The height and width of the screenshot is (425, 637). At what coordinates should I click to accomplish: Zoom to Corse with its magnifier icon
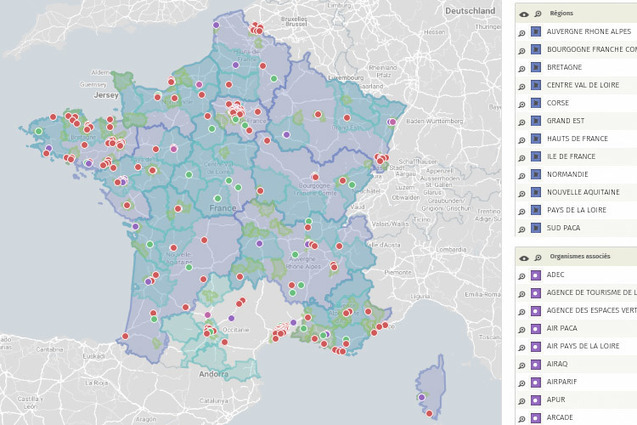click(522, 104)
